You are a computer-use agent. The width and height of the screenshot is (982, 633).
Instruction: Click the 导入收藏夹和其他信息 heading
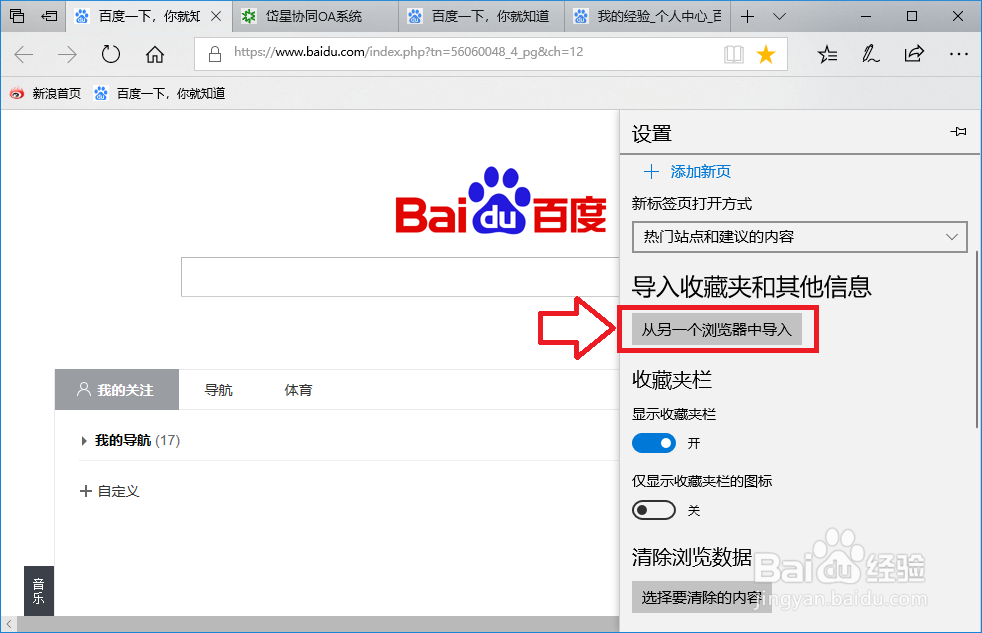pos(752,287)
